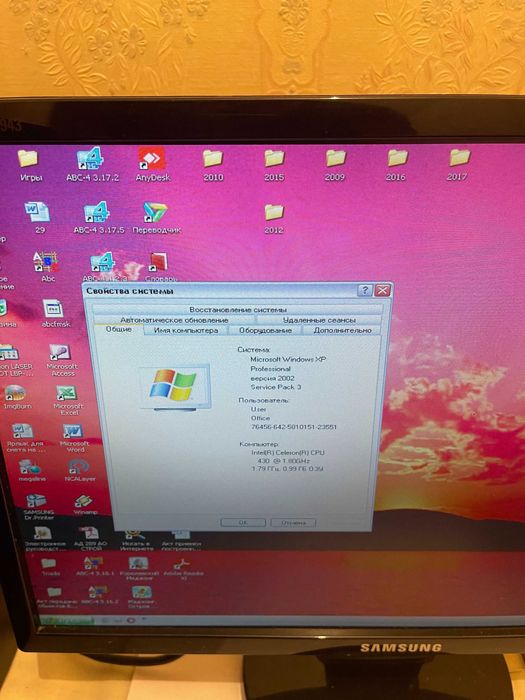Open the AnyDesk desktop shortcut
The width and height of the screenshot is (525, 700).
coord(152,164)
